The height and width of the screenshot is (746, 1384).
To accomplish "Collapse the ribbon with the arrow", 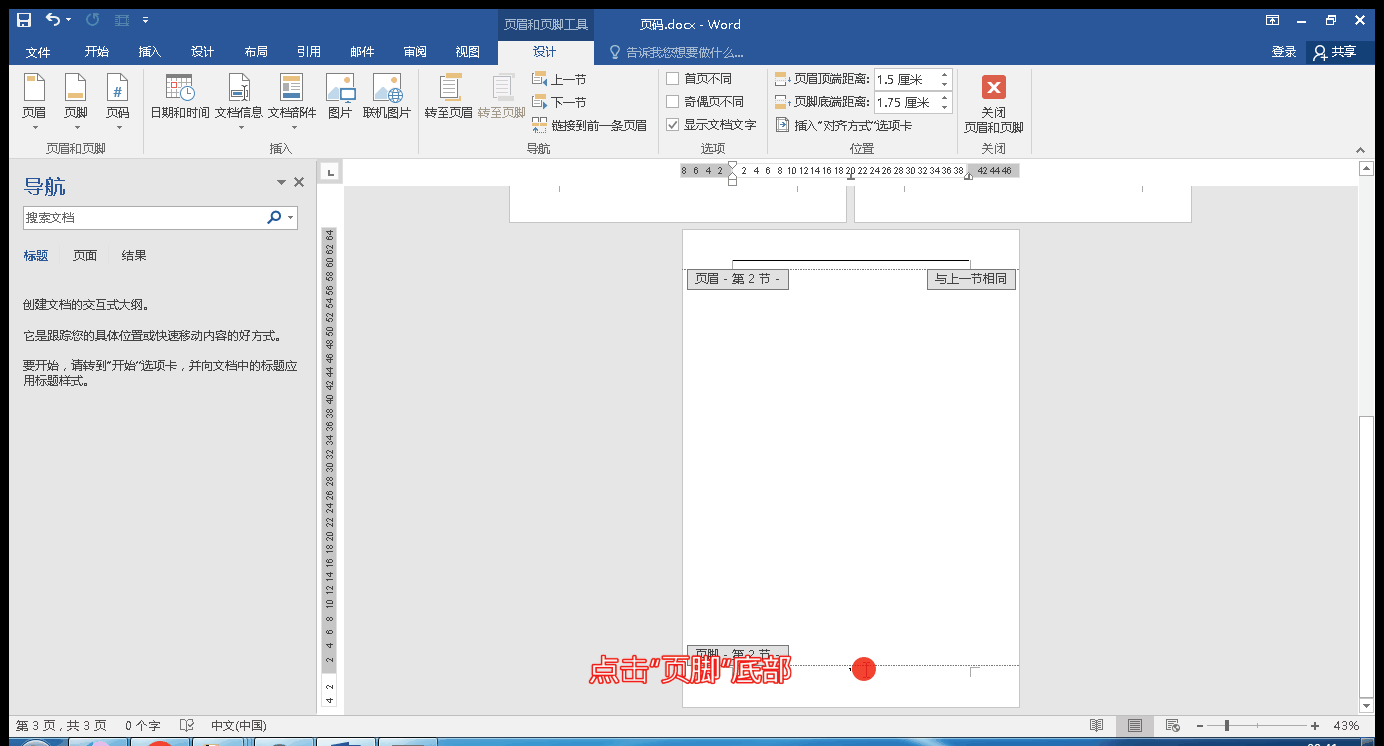I will tap(1360, 149).
